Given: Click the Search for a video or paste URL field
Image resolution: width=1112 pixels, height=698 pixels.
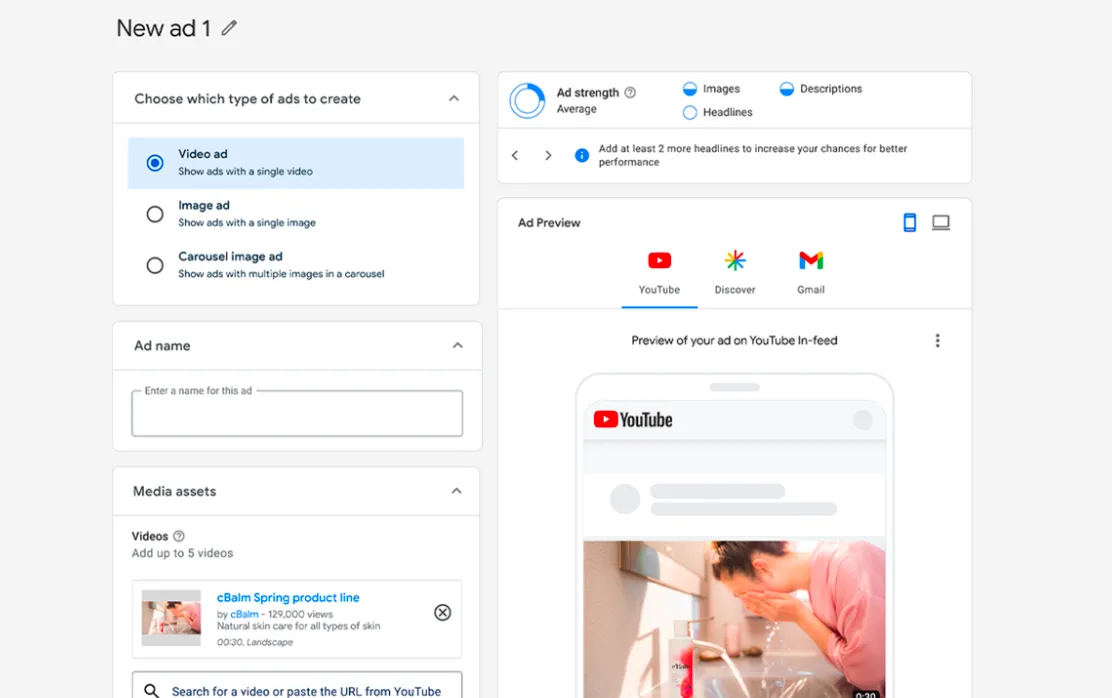Looking at the screenshot, I should (x=297, y=685).
